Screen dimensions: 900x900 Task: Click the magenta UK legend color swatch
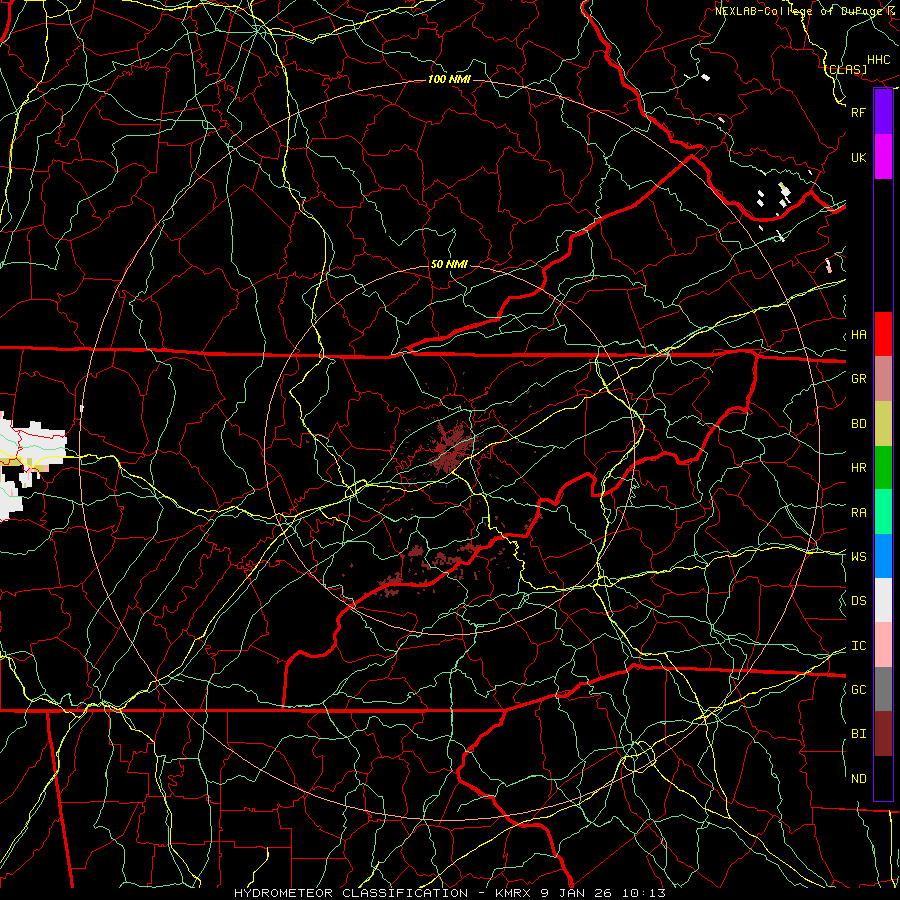coord(883,157)
